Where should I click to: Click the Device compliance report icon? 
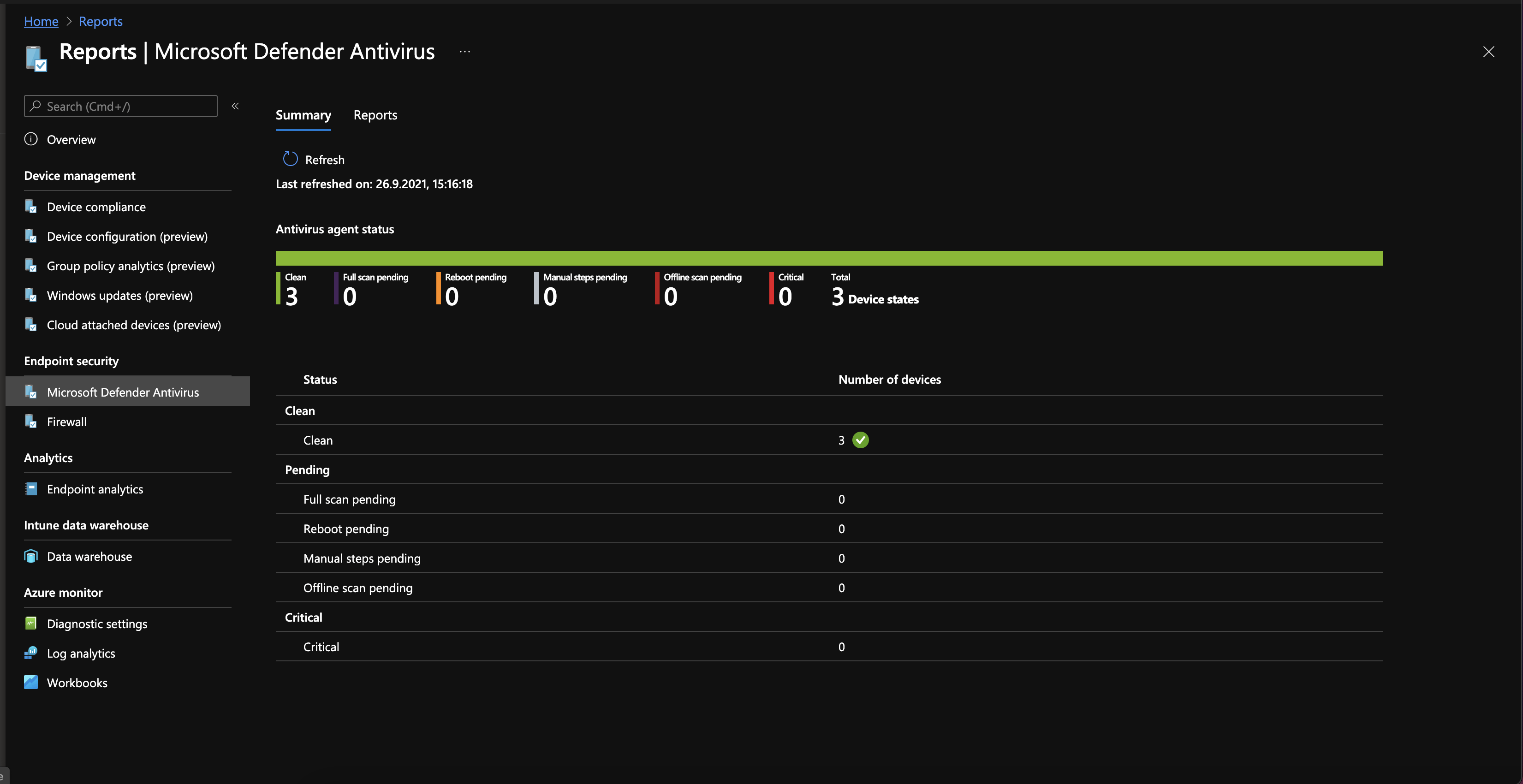click(31, 206)
